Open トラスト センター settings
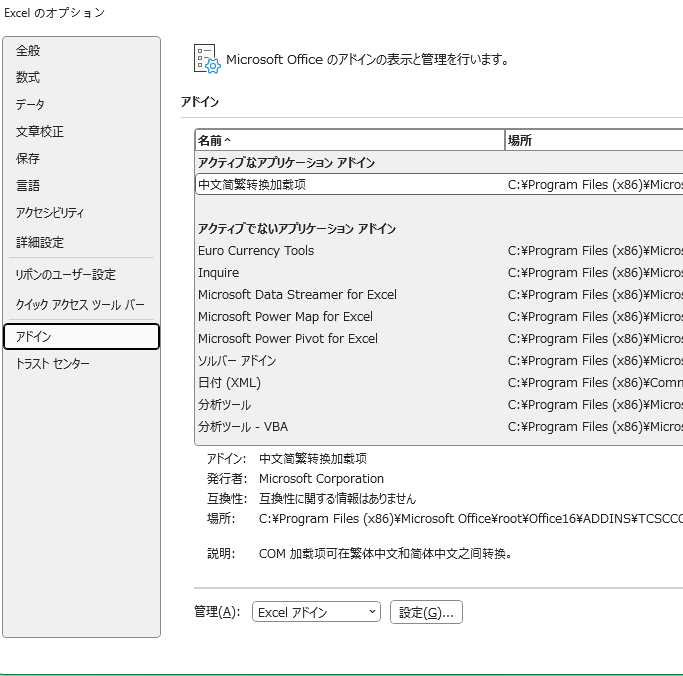The image size is (683, 676). coord(52,364)
